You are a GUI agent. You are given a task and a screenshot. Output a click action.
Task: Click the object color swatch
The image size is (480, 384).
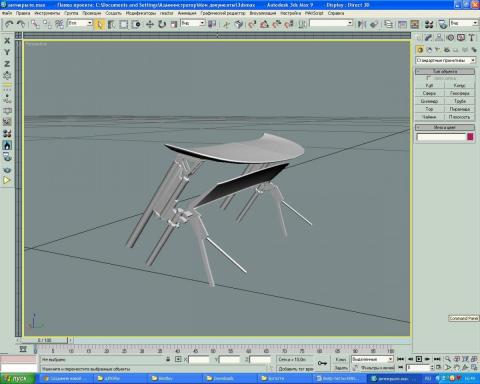pyautogui.click(x=470, y=137)
